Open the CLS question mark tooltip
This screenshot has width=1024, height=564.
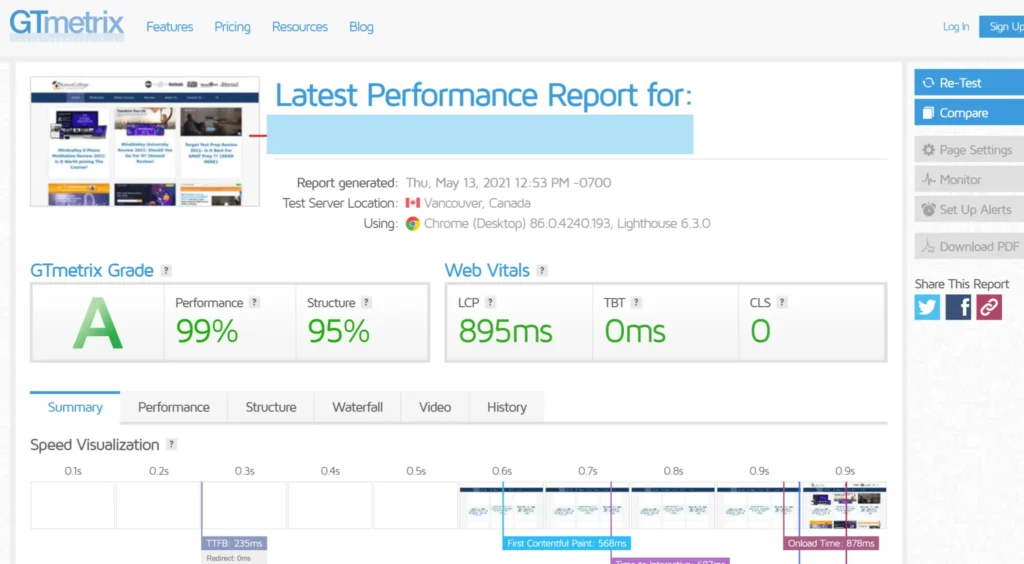pos(782,303)
